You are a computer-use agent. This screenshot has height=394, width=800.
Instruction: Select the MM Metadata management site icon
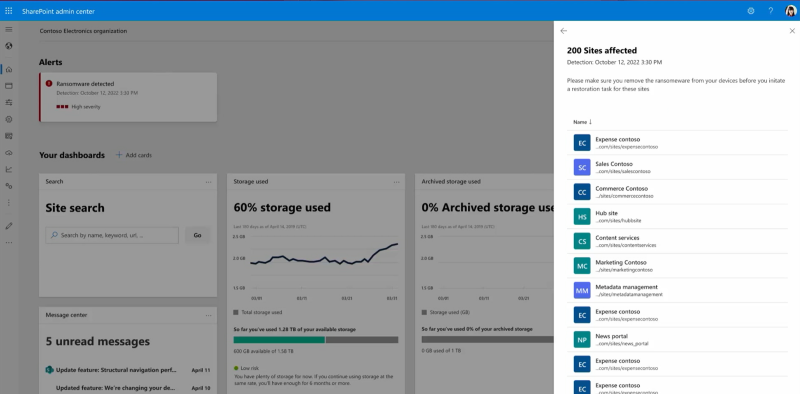[582, 290]
